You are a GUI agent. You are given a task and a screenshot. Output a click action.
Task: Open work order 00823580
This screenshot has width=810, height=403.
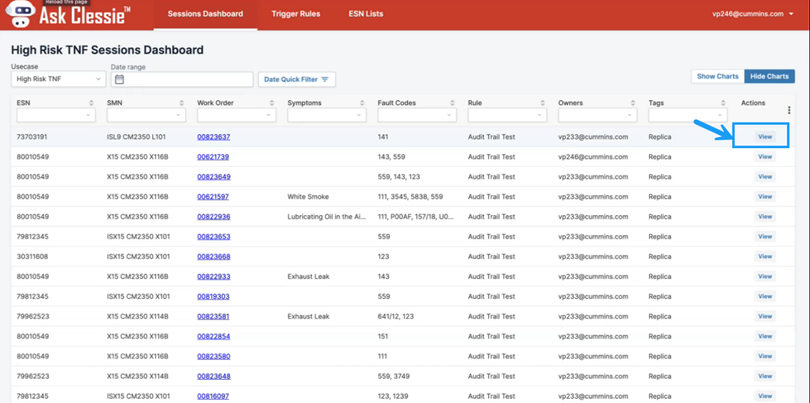pos(213,356)
